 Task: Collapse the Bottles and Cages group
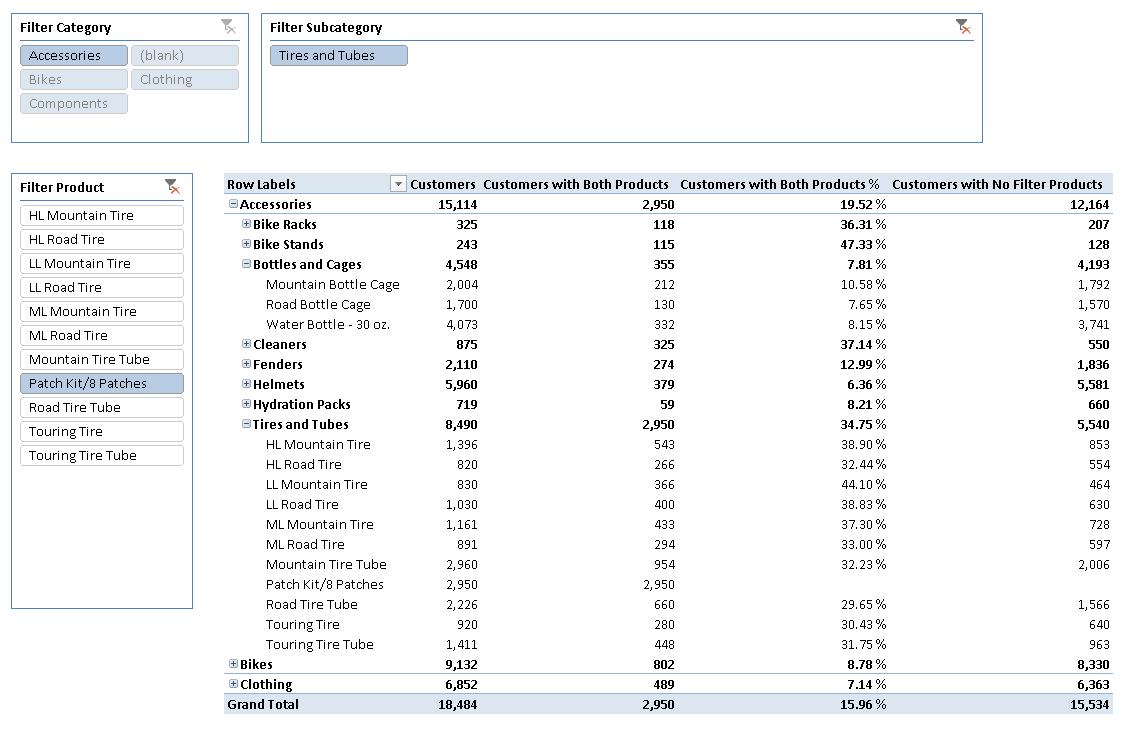246,264
